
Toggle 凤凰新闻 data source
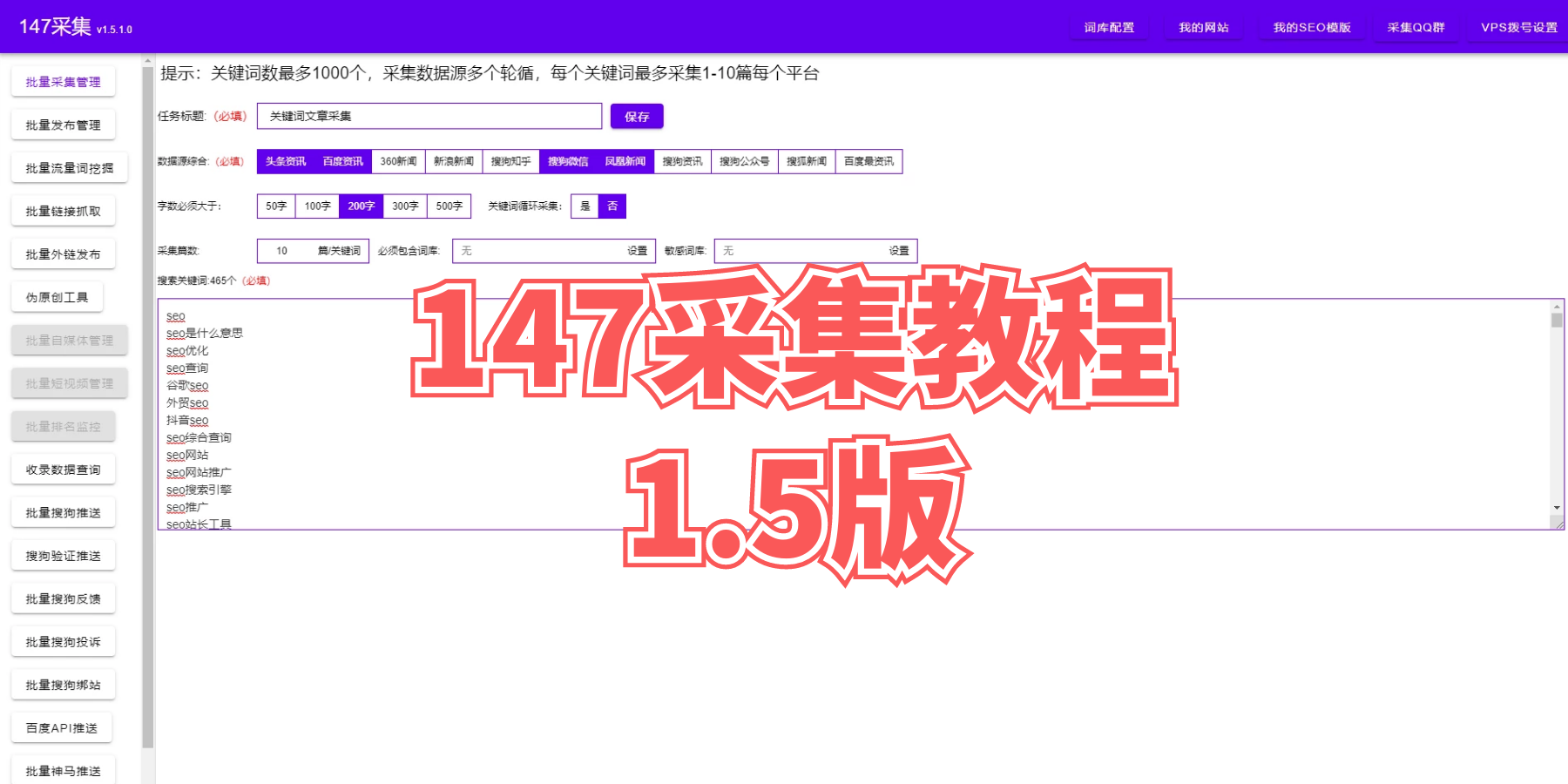point(625,161)
